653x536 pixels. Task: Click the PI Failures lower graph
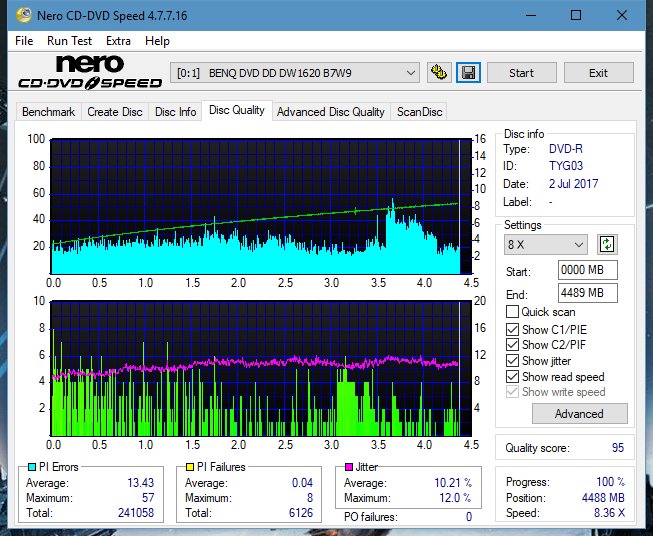(x=261, y=369)
